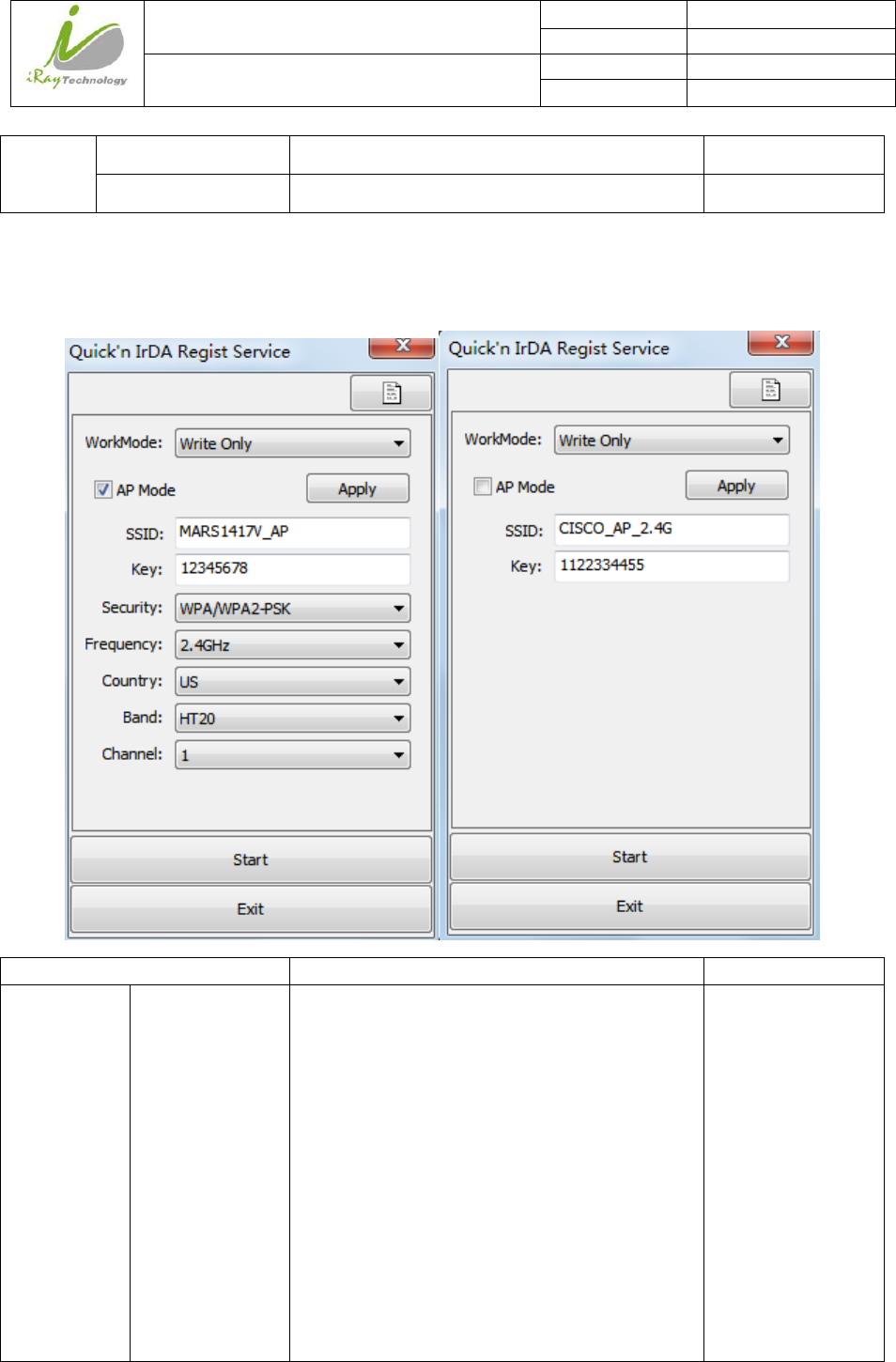Focus the Key field containing 1122334455

click(x=672, y=566)
